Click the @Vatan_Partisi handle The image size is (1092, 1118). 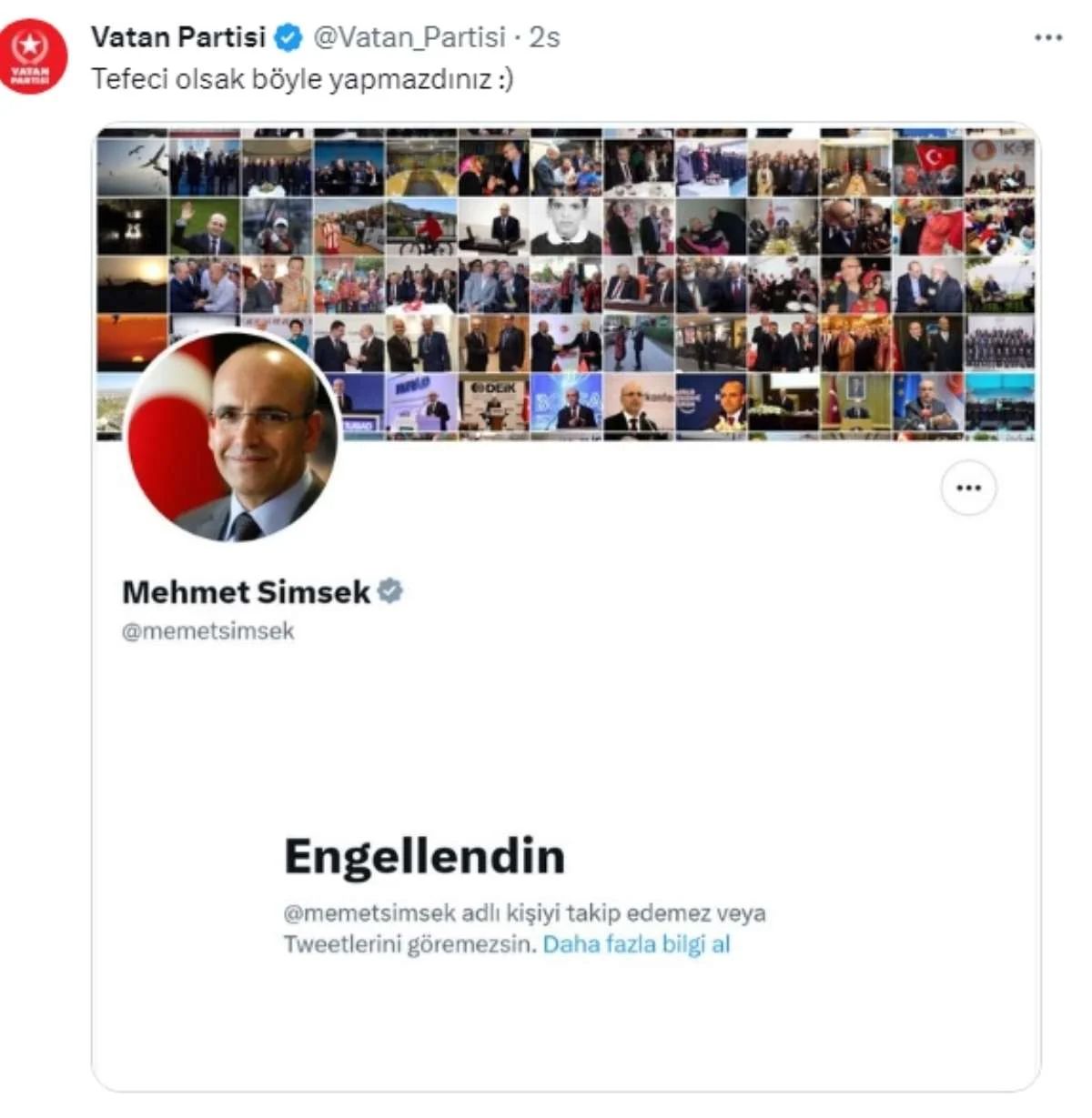point(409,37)
